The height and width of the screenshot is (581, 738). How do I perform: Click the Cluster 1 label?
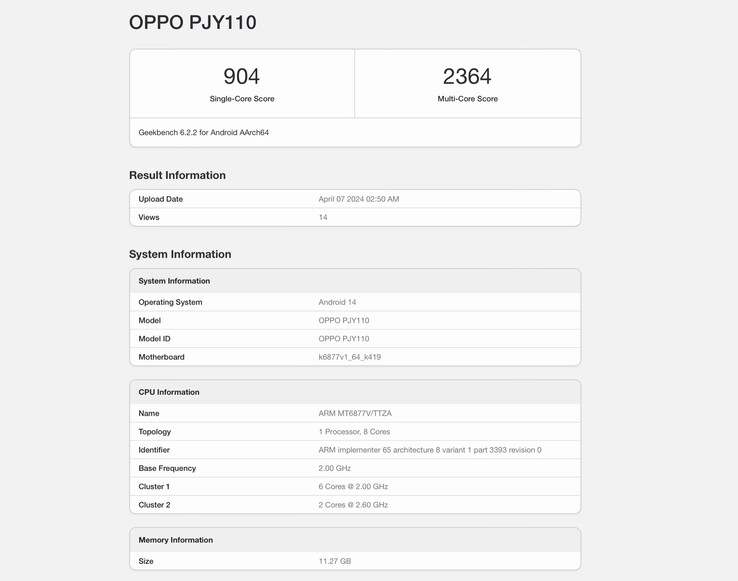click(154, 487)
